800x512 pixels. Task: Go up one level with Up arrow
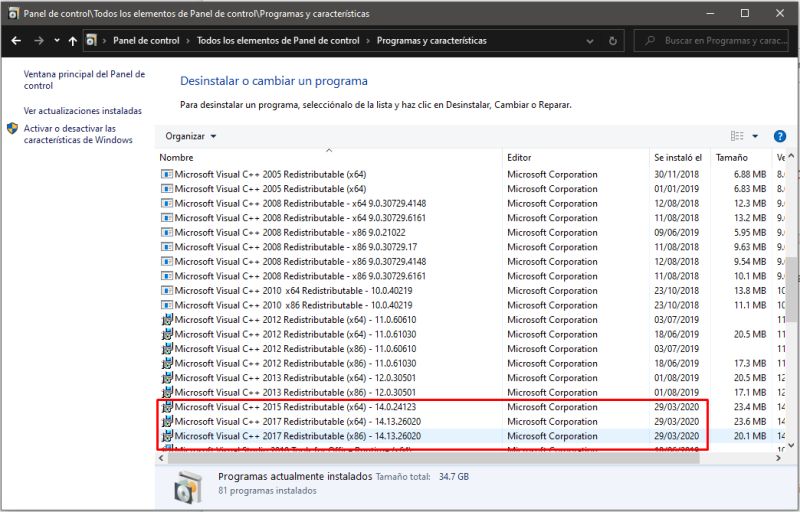(72, 41)
